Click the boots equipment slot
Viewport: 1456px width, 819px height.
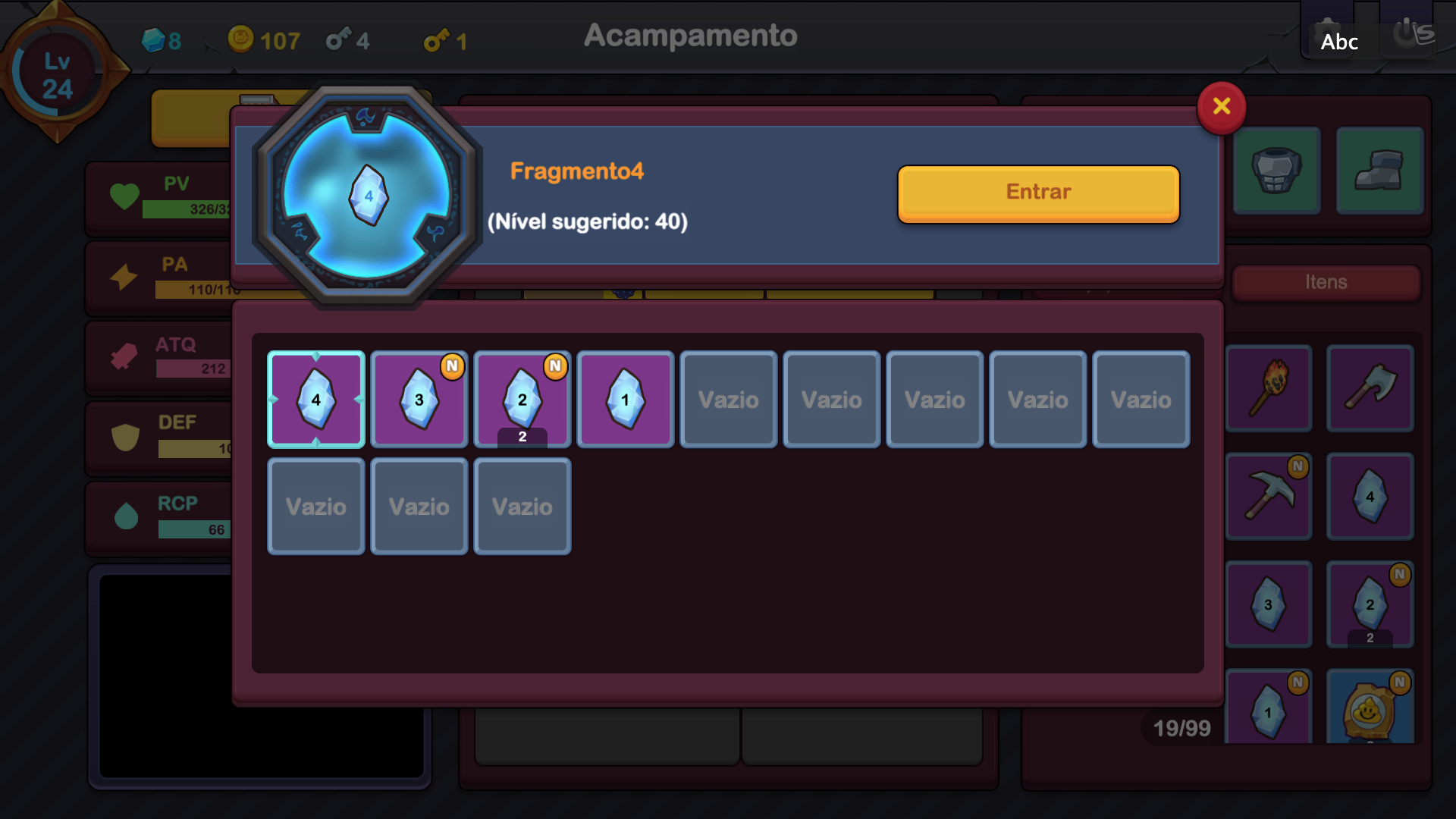point(1379,171)
